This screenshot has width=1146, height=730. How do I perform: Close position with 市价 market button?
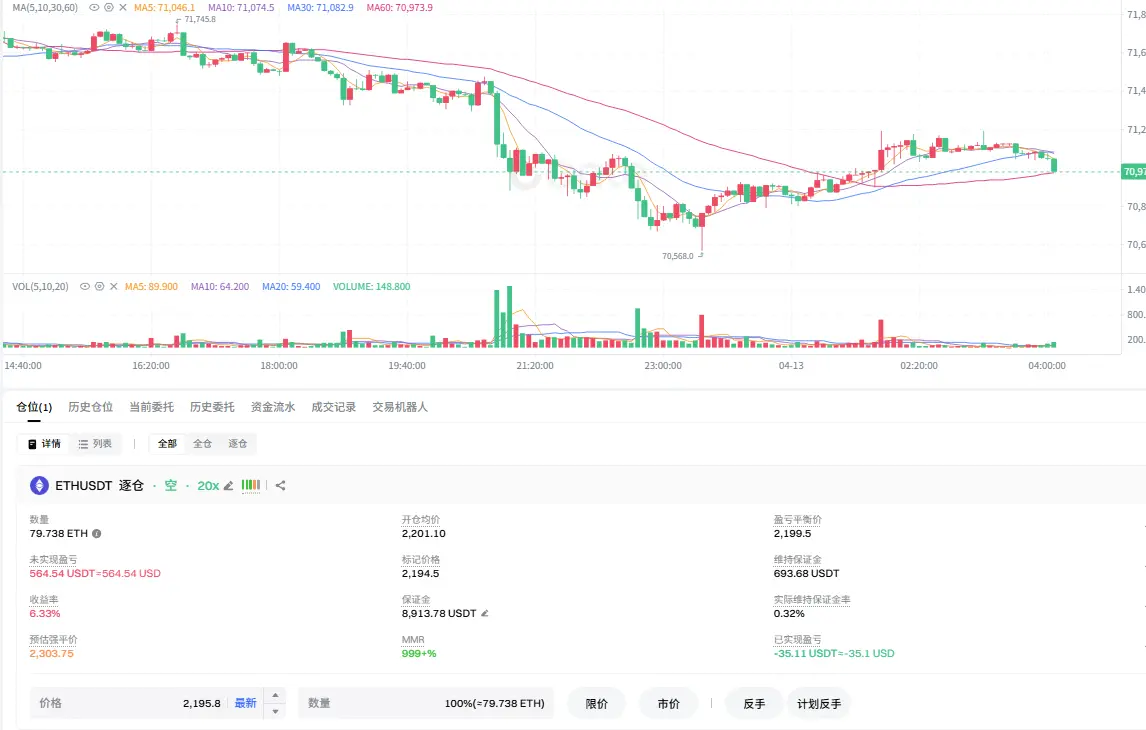coord(668,704)
